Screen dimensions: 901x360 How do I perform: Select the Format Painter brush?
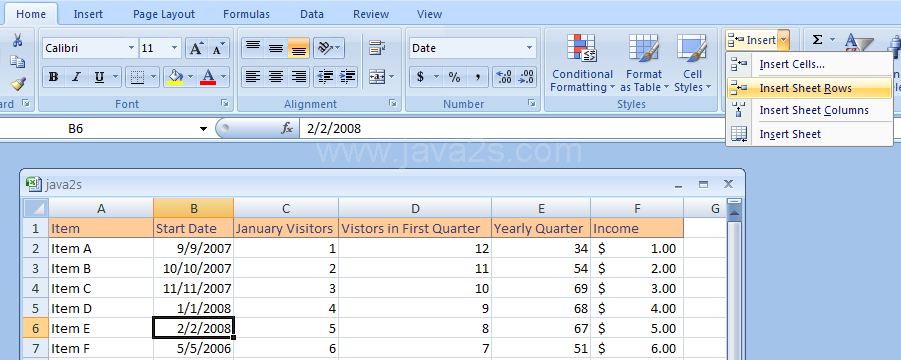pyautogui.click(x=18, y=84)
